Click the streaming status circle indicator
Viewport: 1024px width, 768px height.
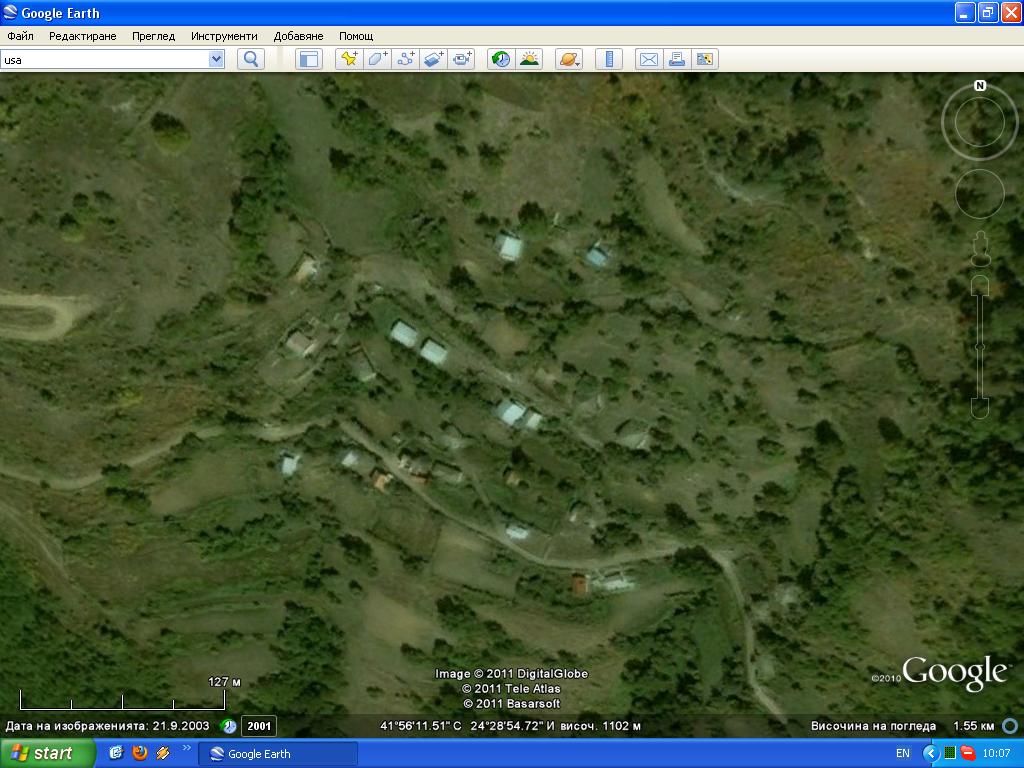pyautogui.click(x=1010, y=726)
